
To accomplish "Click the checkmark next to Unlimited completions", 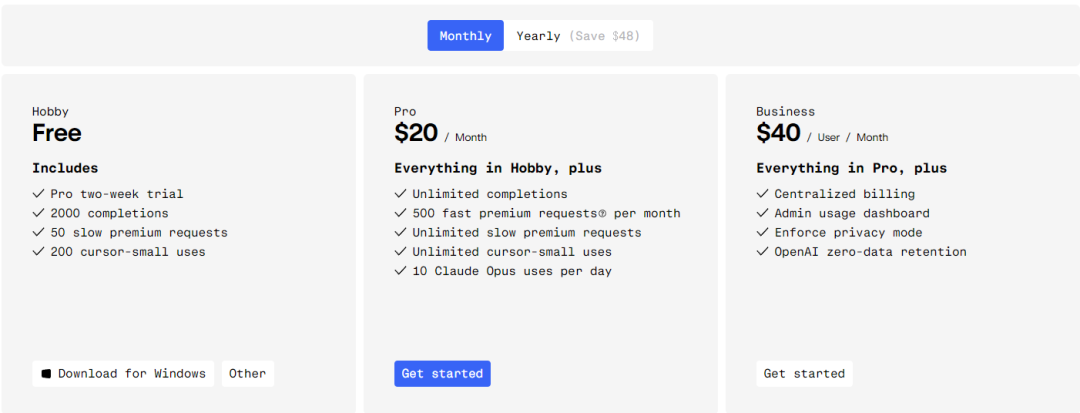I will 400,194.
